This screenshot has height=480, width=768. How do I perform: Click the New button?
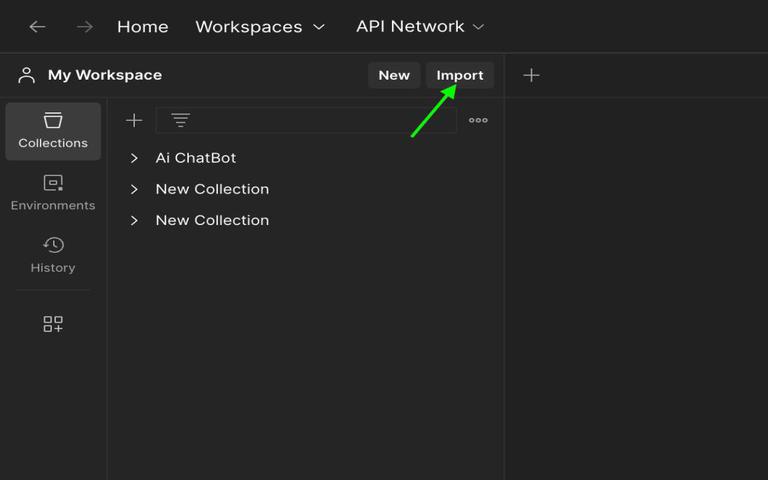point(394,75)
